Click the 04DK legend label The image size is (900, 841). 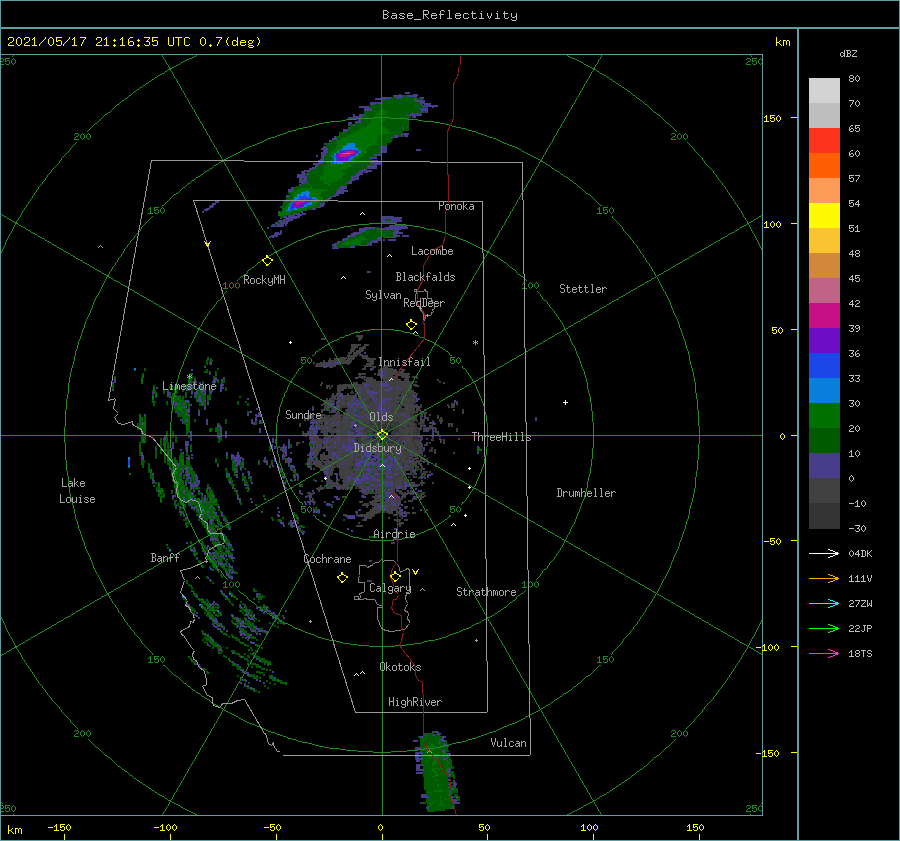tap(860, 553)
